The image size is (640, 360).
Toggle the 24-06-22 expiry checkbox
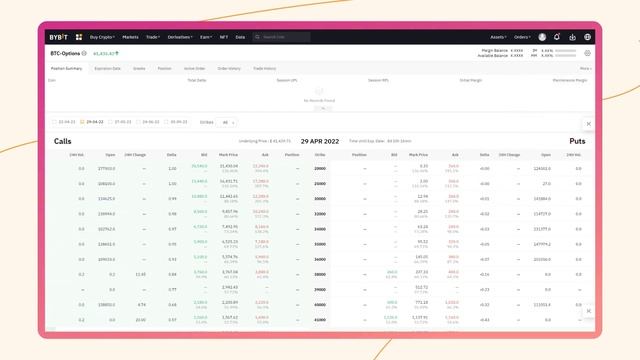tap(138, 122)
